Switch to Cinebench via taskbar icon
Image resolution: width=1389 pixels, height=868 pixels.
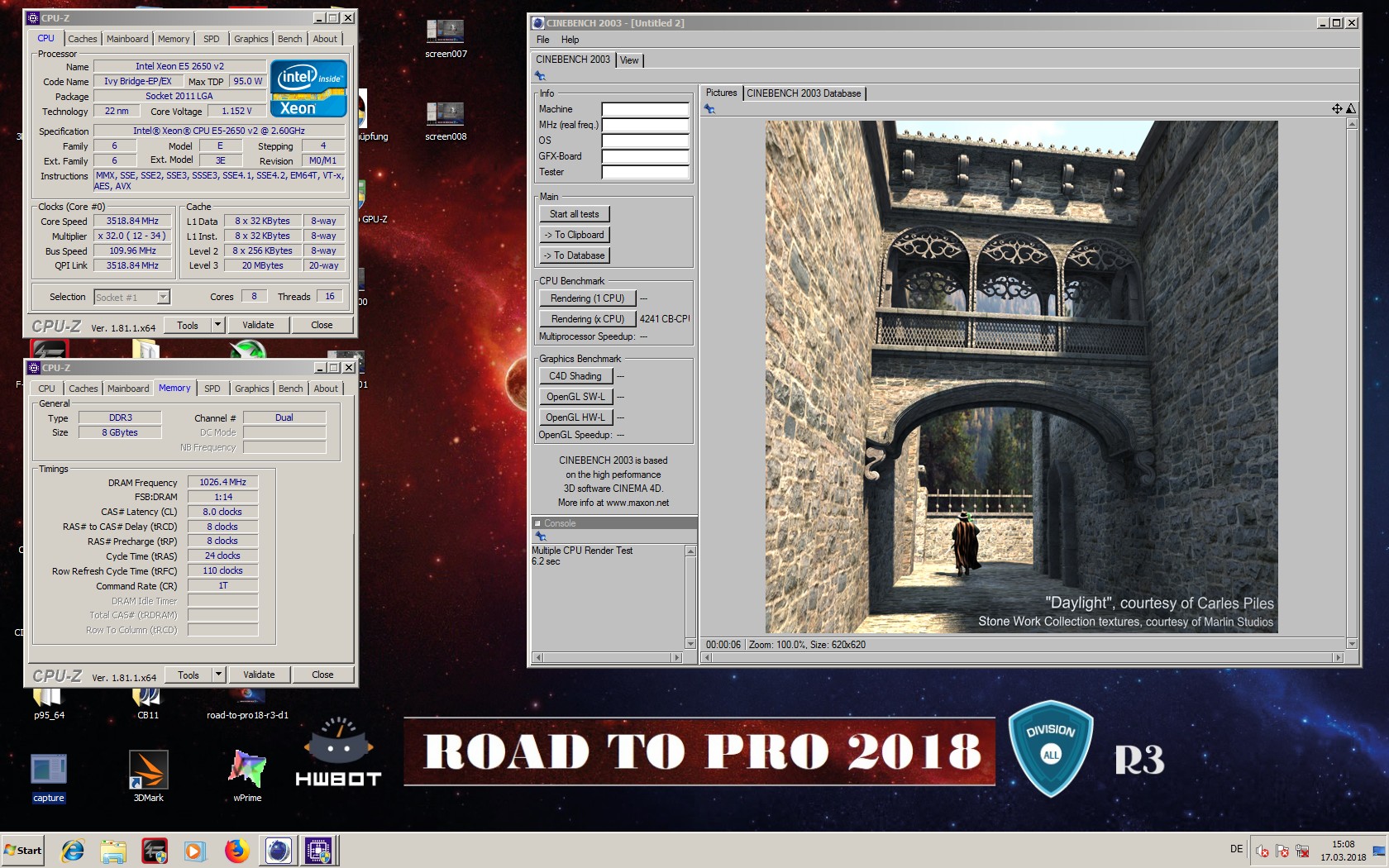[x=278, y=850]
